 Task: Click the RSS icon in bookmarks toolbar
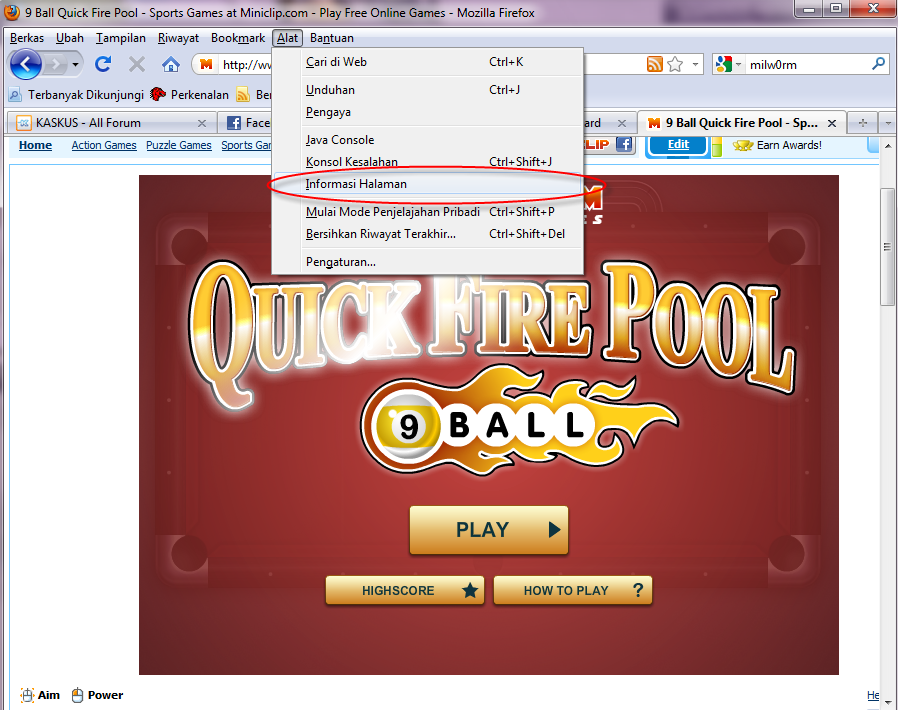243,94
